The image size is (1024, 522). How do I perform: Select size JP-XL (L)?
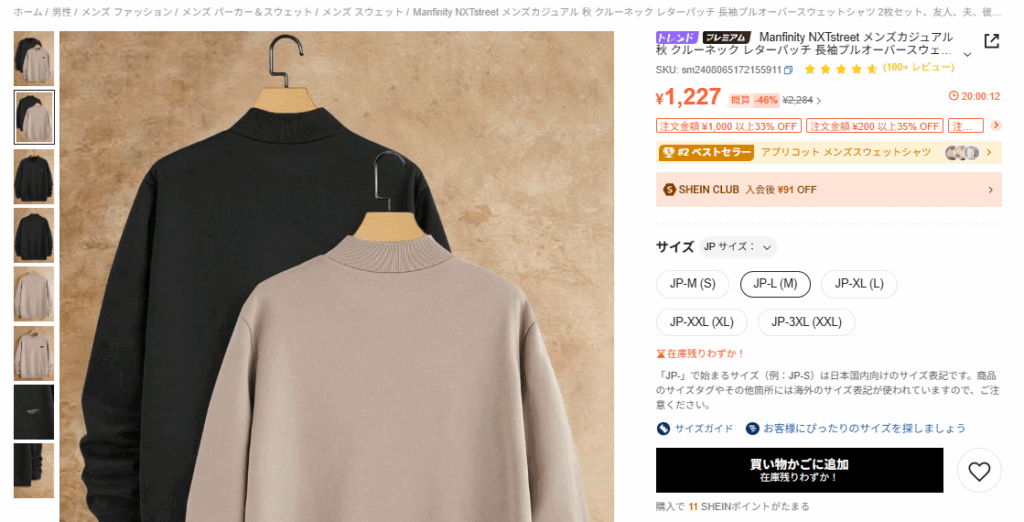tap(859, 284)
